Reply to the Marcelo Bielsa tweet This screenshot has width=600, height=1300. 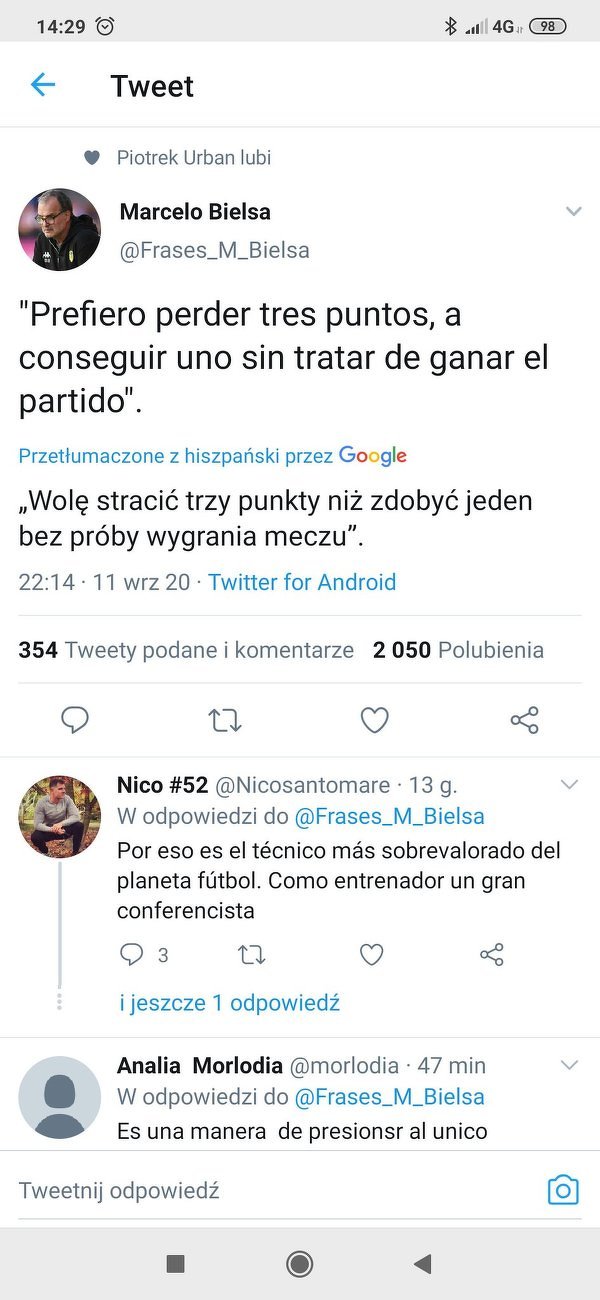tap(75, 720)
